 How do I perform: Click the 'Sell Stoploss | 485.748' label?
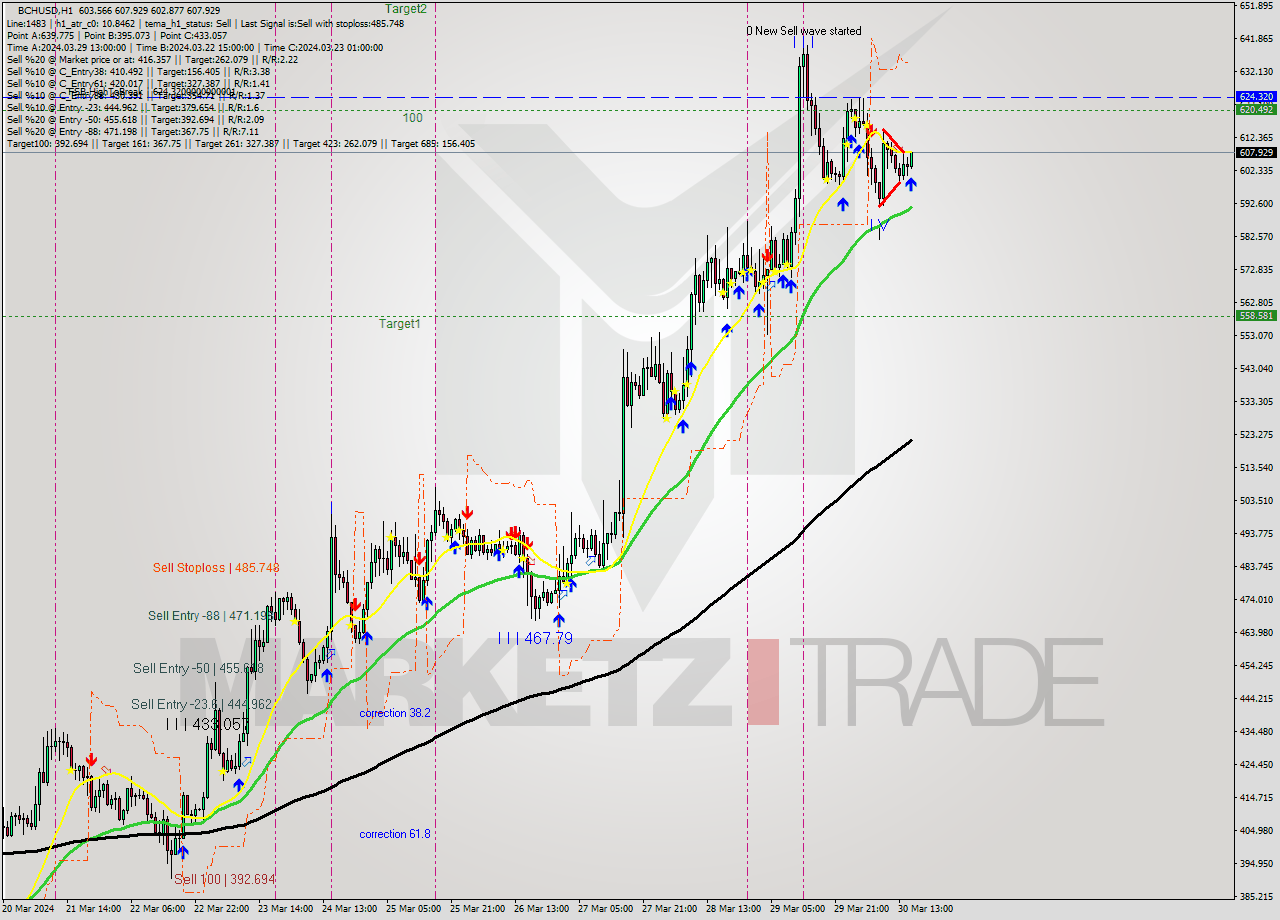(x=216, y=568)
